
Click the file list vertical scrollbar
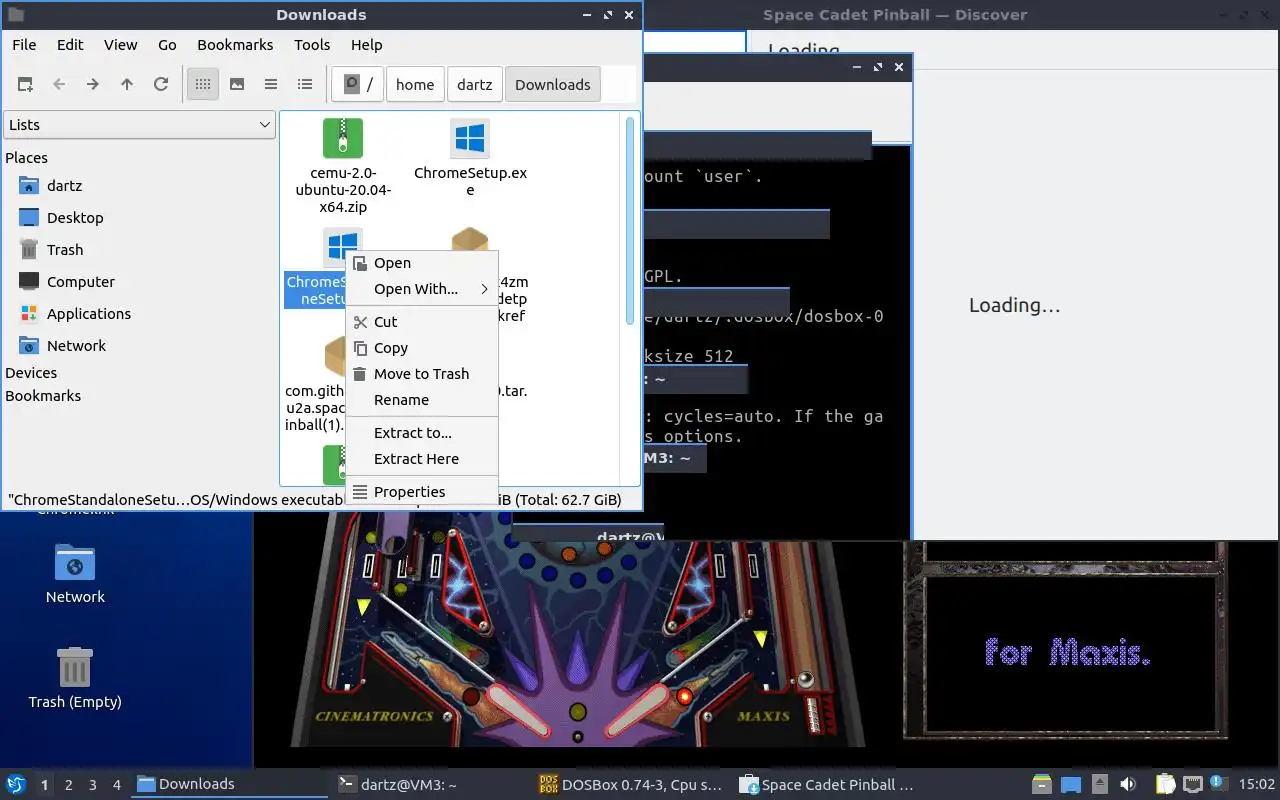coord(630,222)
